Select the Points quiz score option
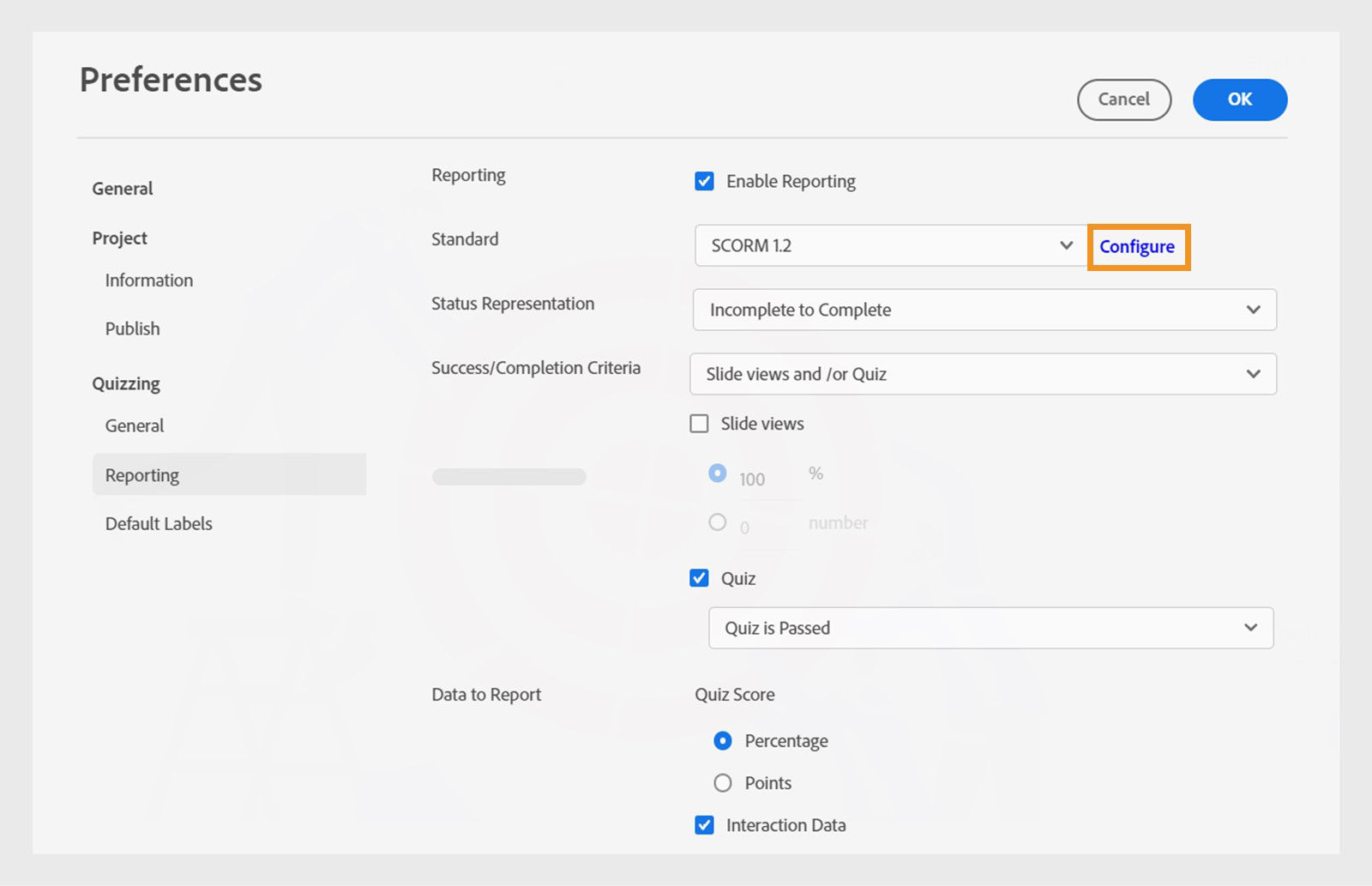1372x886 pixels. [x=723, y=783]
